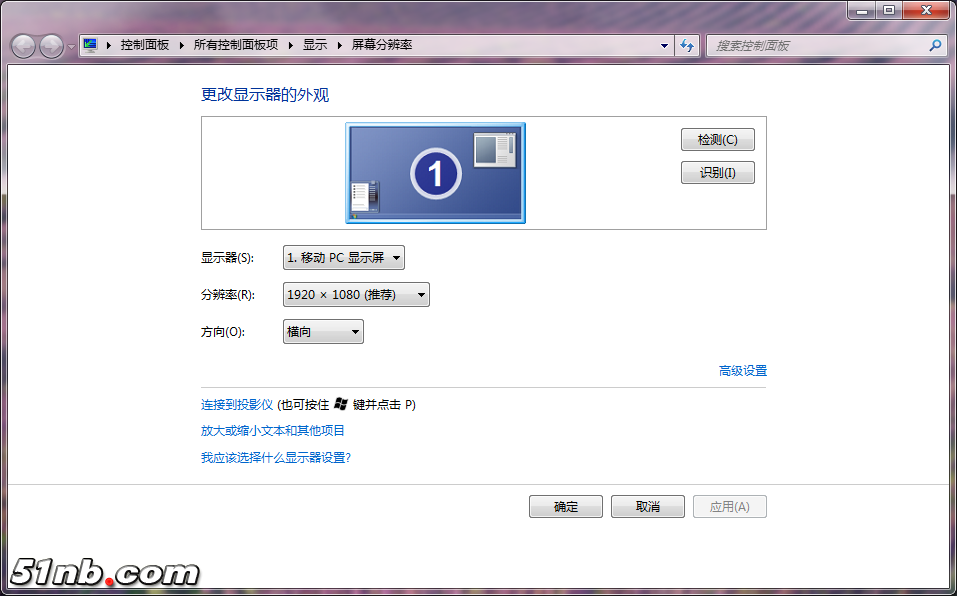Select 屏幕分辨率 breadcrumb
957x596 pixels.
click(x=382, y=45)
